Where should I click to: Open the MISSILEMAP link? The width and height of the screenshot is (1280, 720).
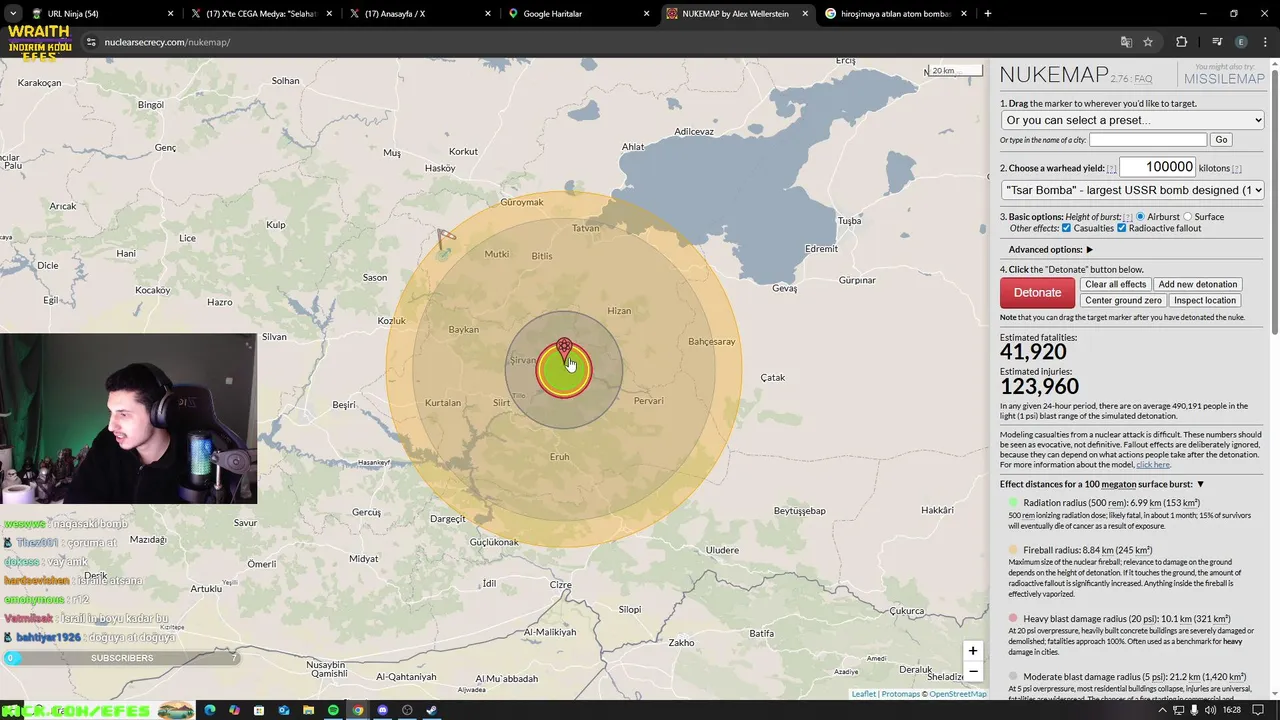coord(1224,79)
